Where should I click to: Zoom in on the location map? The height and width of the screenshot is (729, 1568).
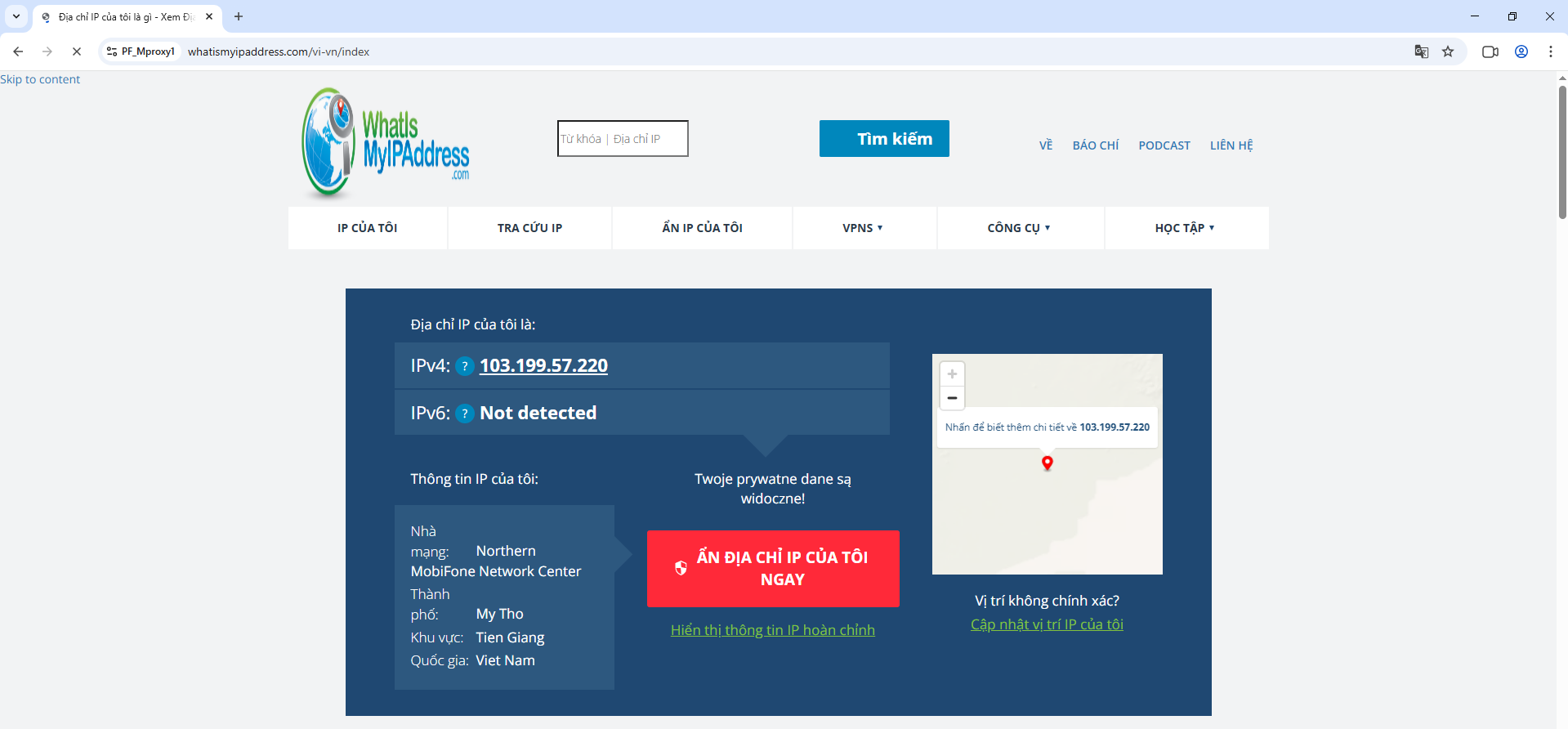click(x=952, y=374)
